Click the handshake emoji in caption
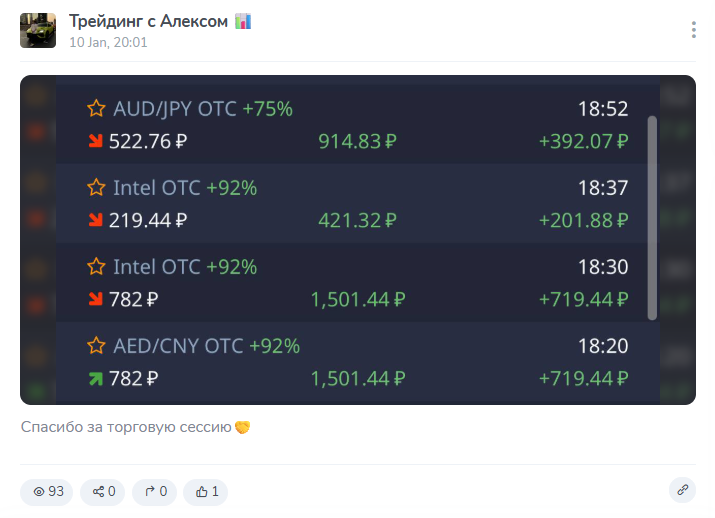715x518 pixels. [x=242, y=427]
